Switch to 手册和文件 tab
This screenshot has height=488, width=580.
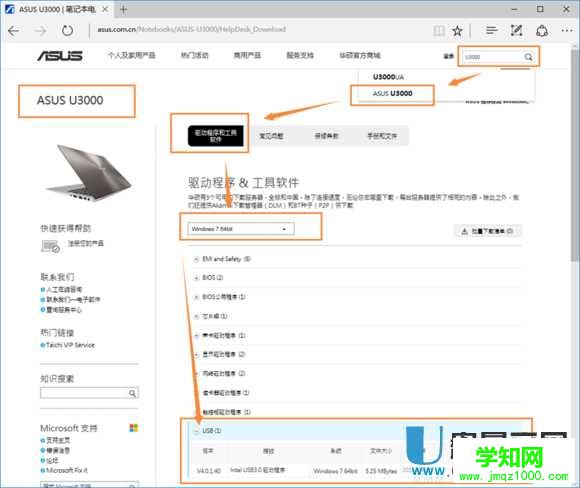pos(382,136)
